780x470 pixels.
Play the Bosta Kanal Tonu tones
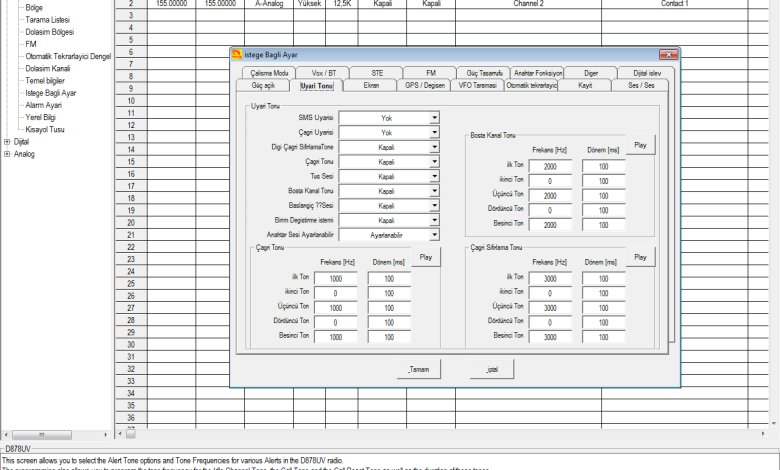[x=640, y=145]
